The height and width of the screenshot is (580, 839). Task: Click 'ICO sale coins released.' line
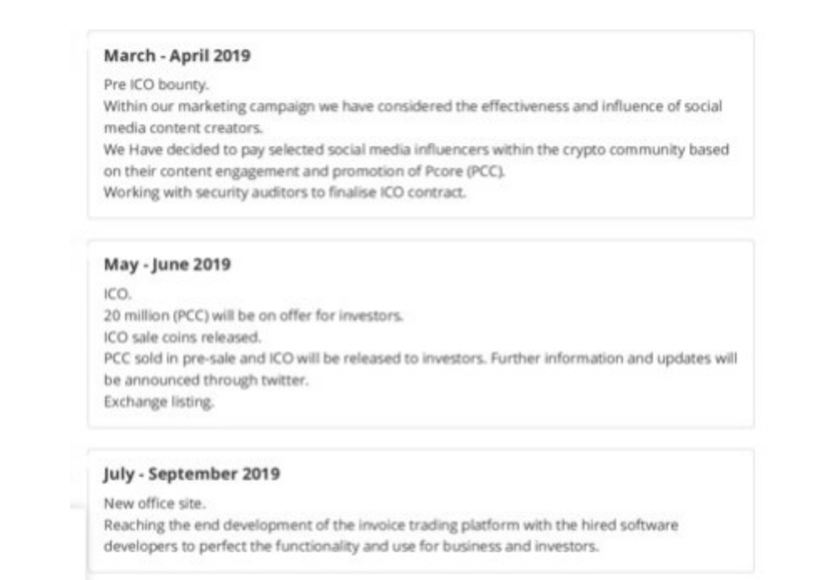point(182,337)
